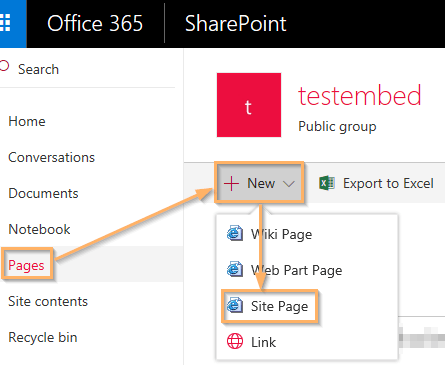Click the search magnifier icon

point(4,66)
